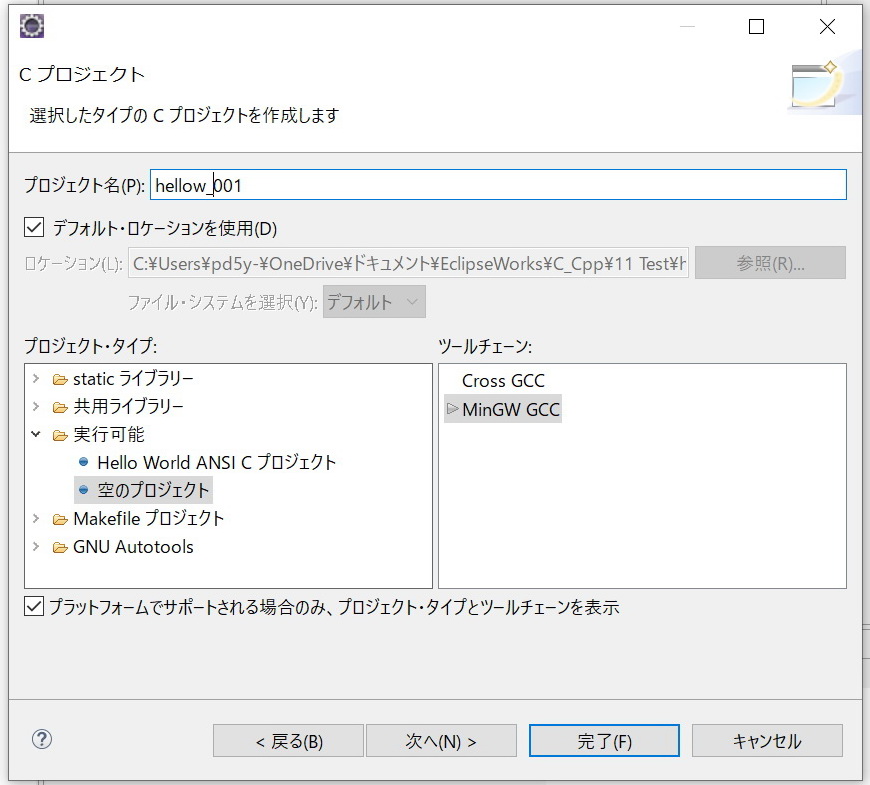Click the Hello World ANSI C bullet icon
Viewport: 870px width, 785px height.
[84, 463]
